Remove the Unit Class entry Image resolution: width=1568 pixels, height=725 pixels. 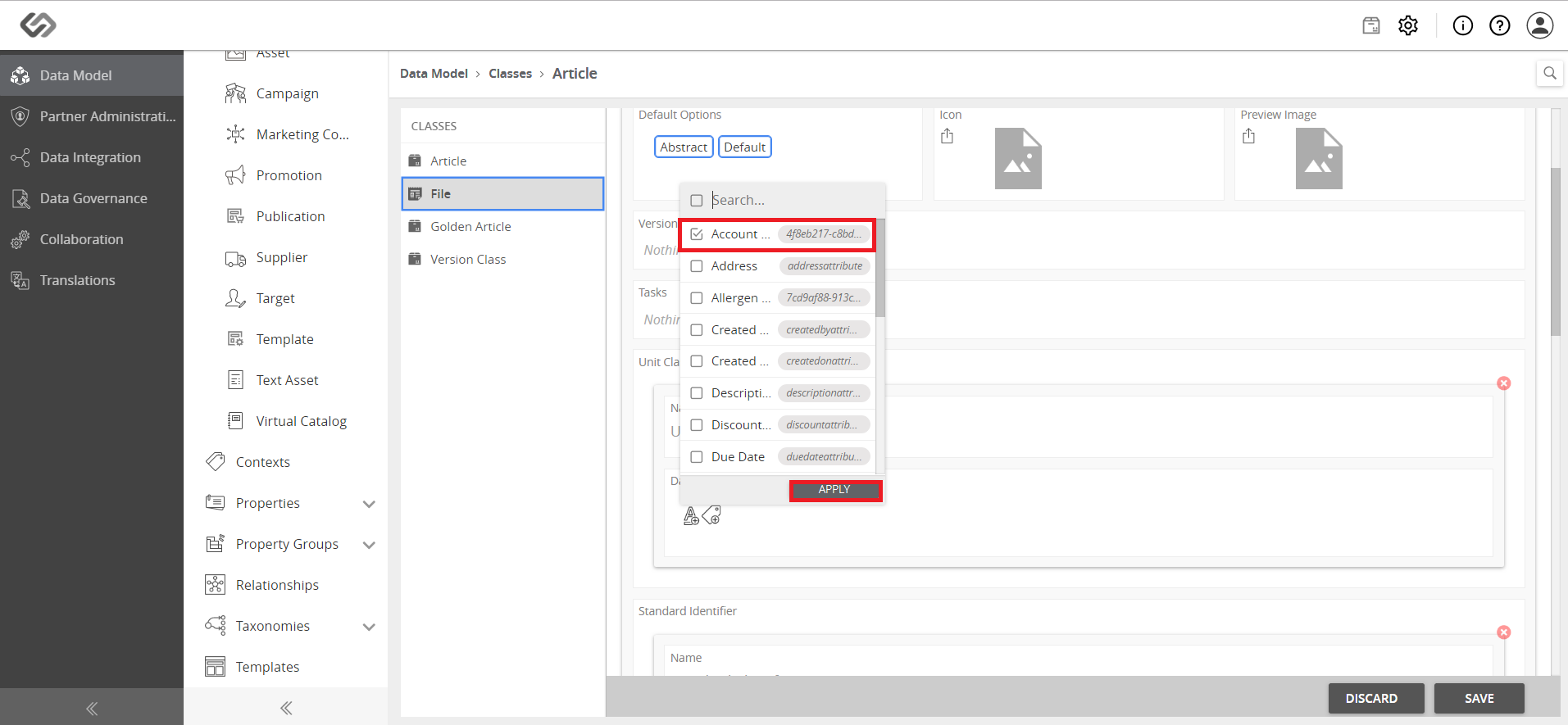point(1504,383)
